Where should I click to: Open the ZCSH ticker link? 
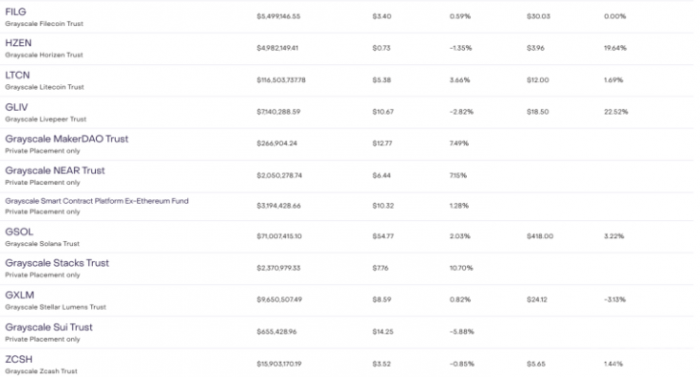pyautogui.click(x=19, y=360)
